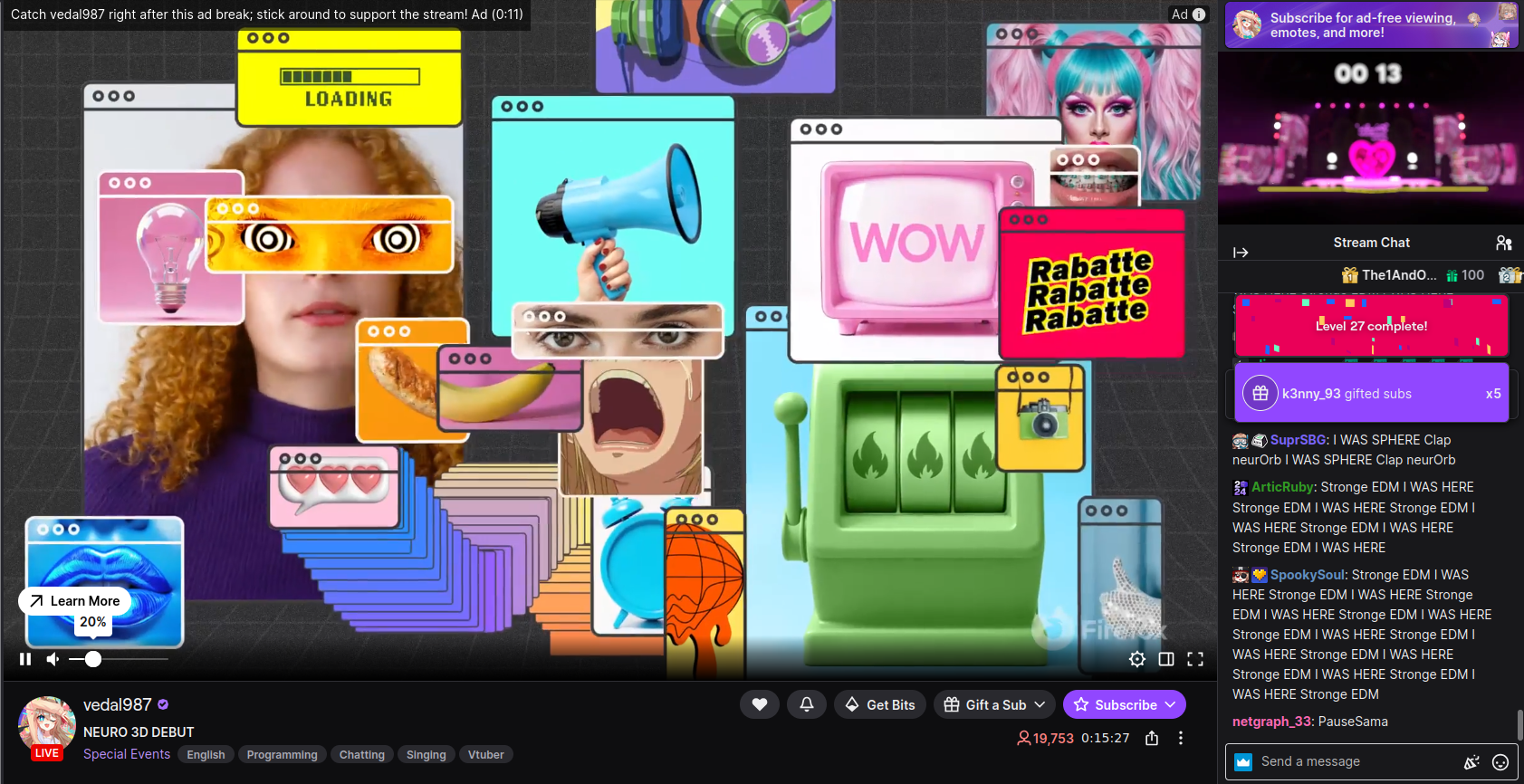Open Get Bits

(x=880, y=704)
